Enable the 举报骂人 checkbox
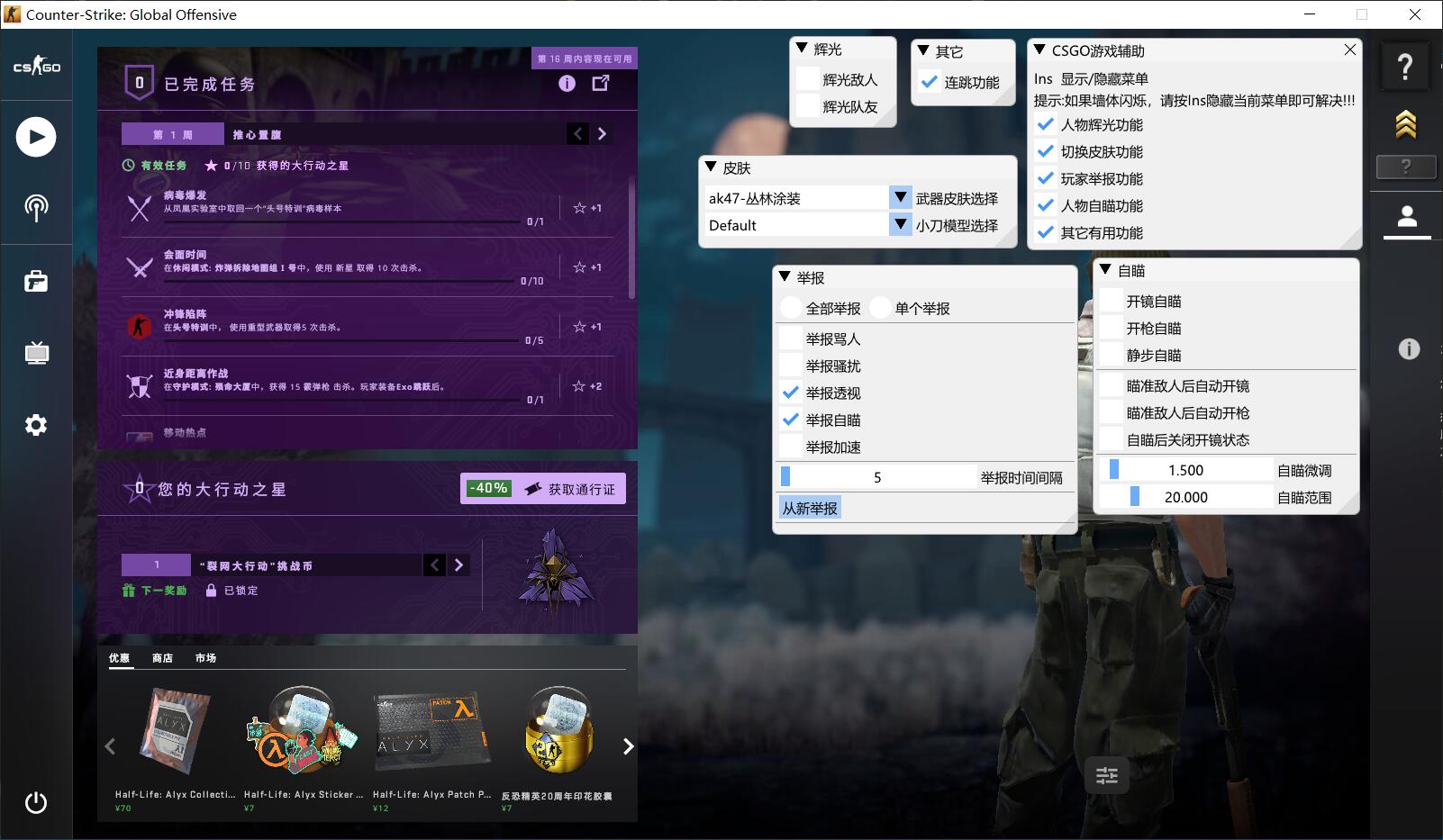1443x840 pixels. (790, 339)
